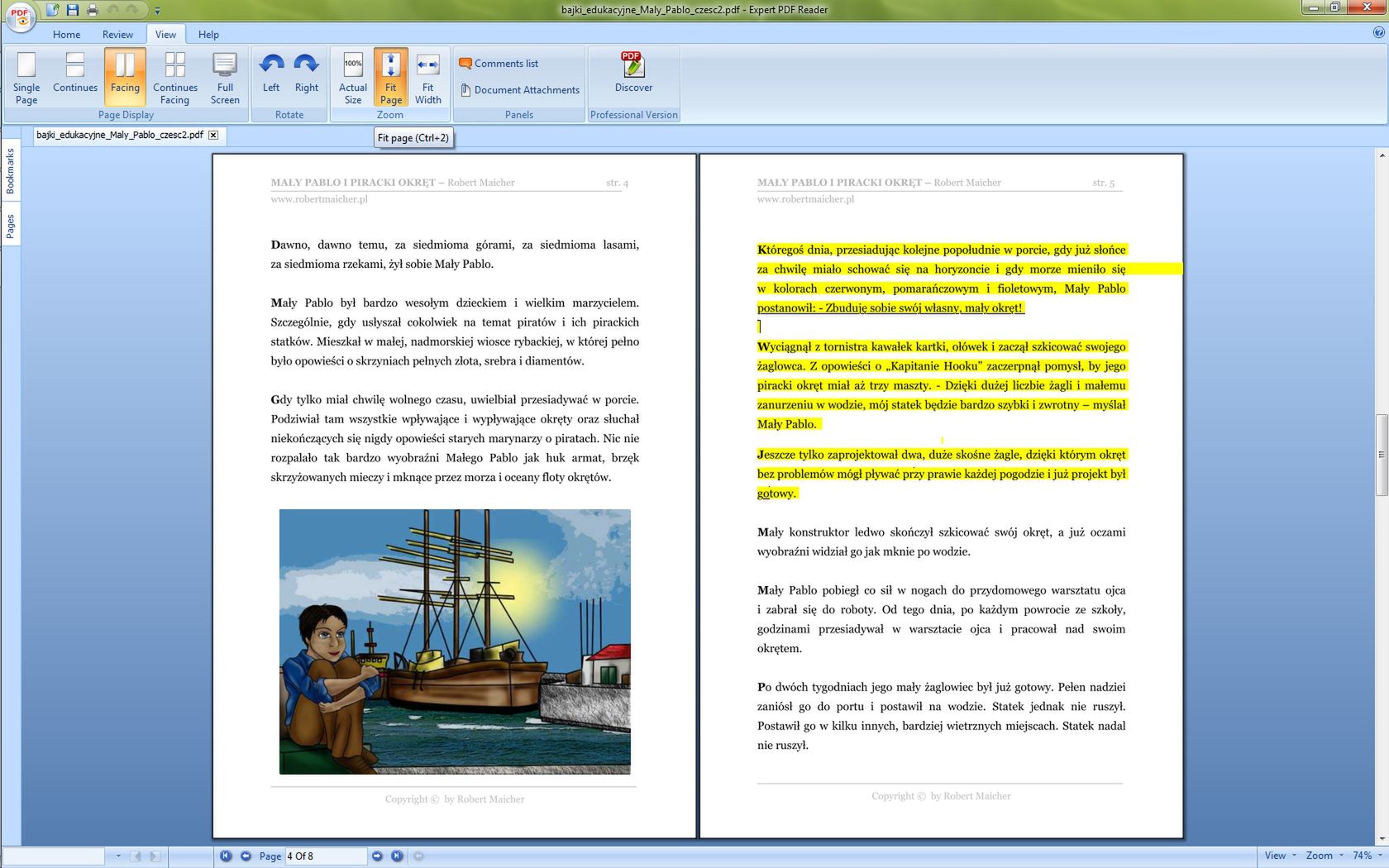
Task: Print the document using the printer icon
Action: point(93,10)
